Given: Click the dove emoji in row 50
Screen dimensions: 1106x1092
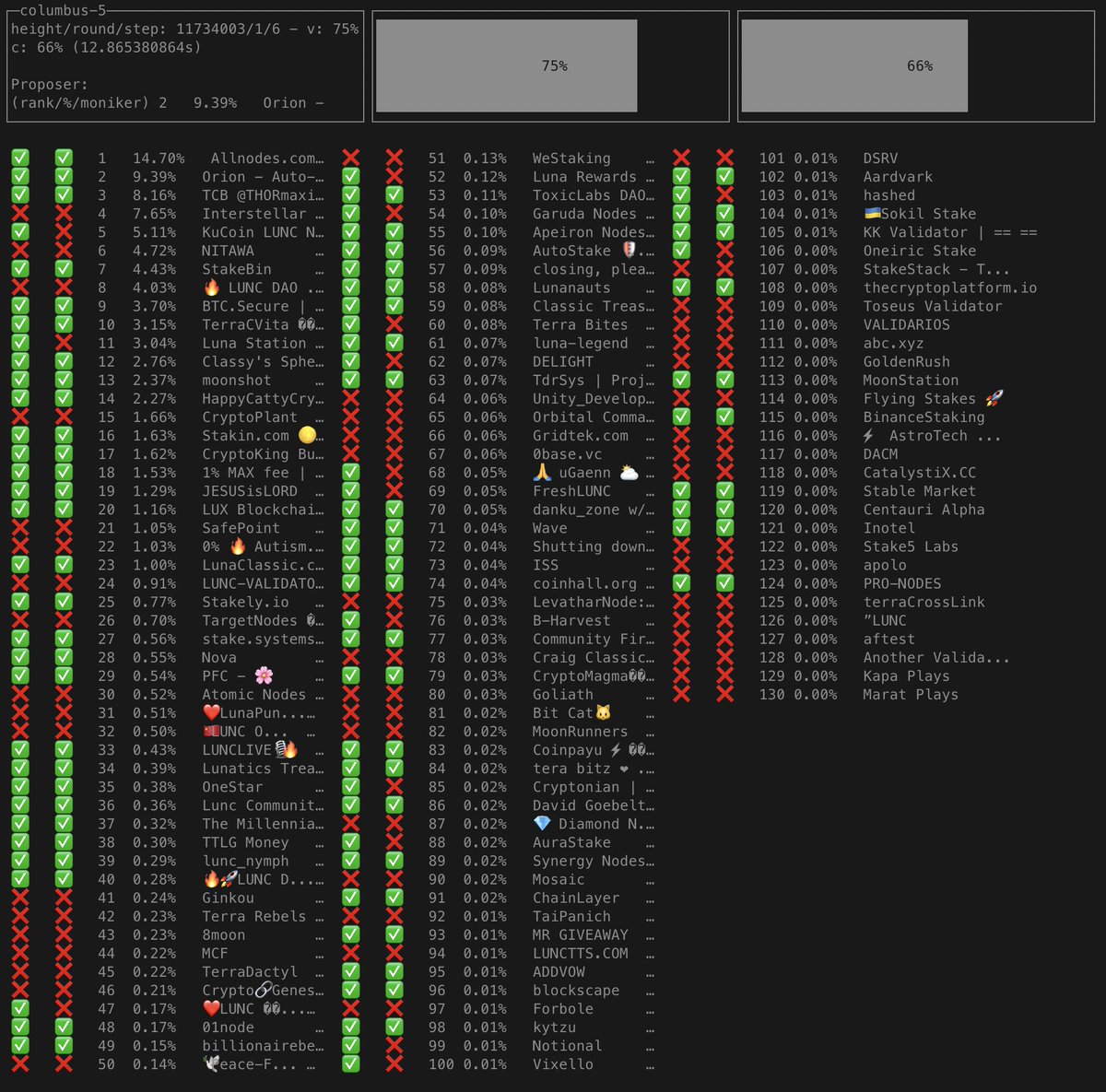Looking at the screenshot, I should point(211,1063).
